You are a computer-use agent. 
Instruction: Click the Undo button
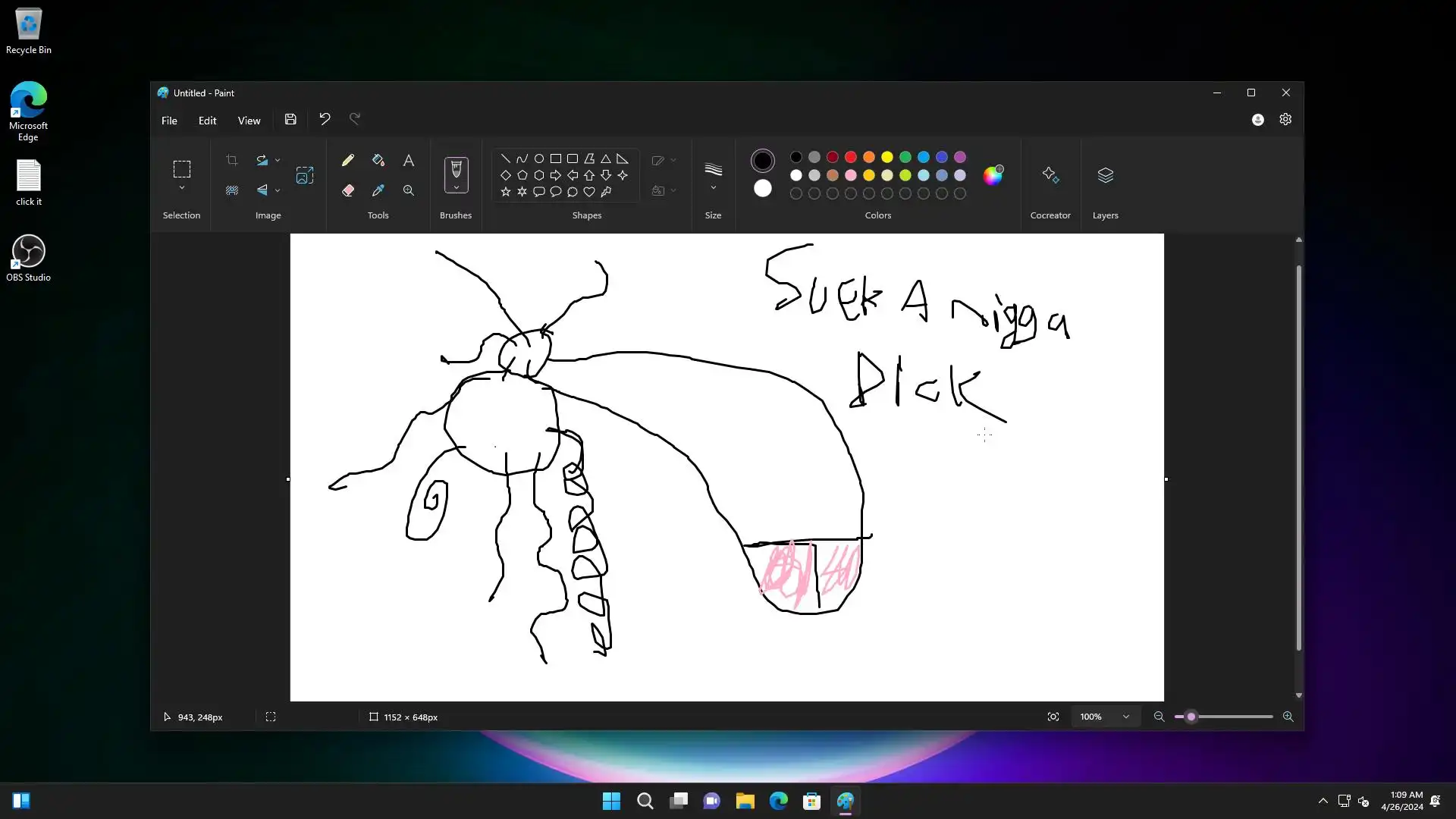(325, 119)
